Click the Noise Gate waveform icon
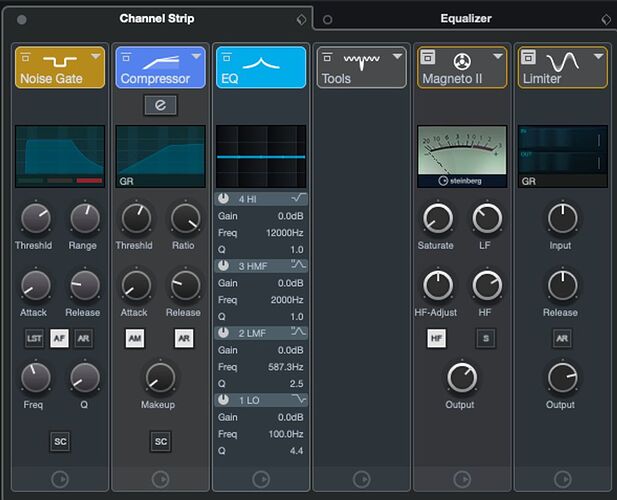This screenshot has width=617, height=500. [x=60, y=62]
